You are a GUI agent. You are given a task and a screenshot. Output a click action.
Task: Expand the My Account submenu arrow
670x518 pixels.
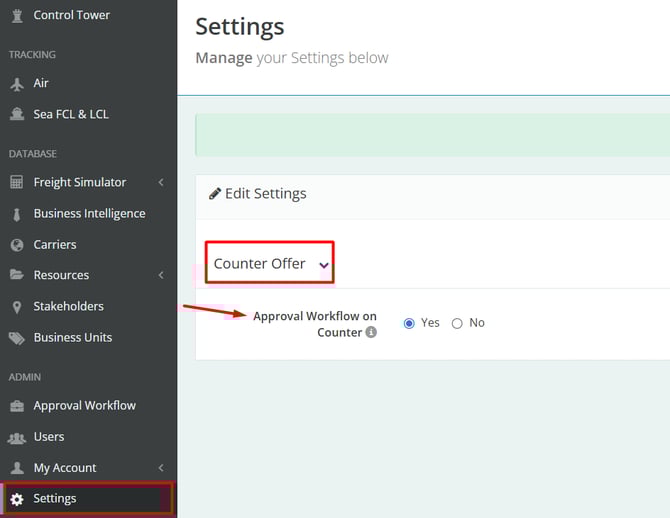point(161,468)
